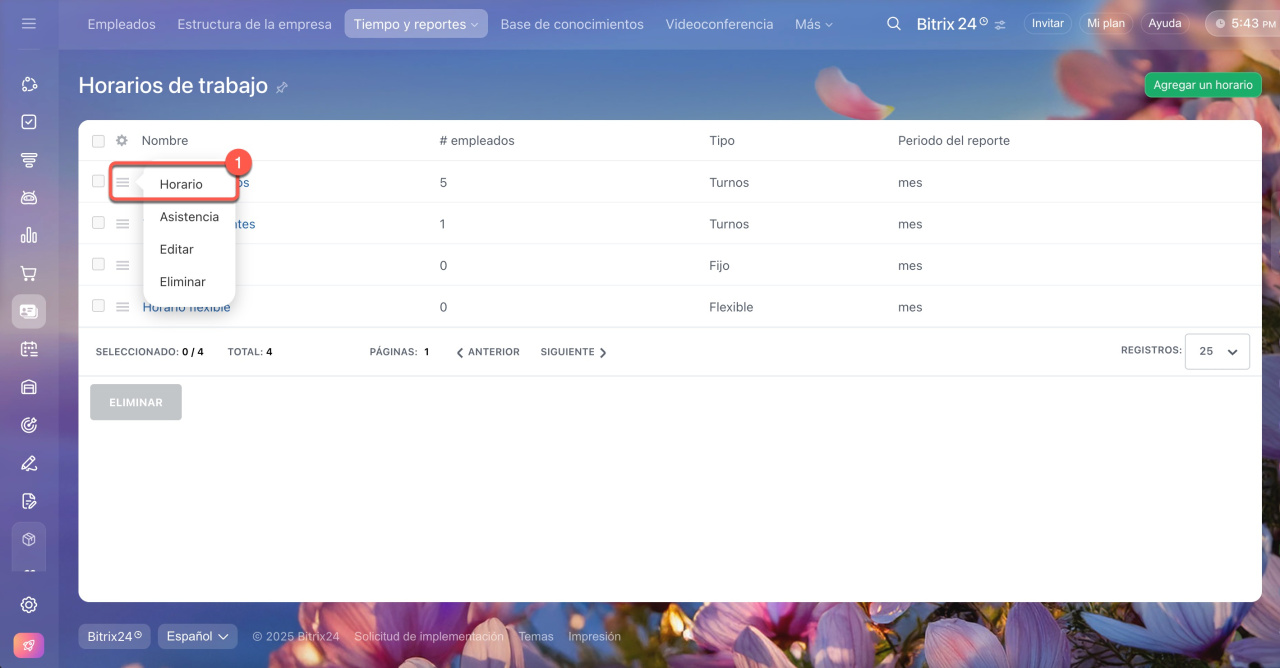Open the calendar icon in the left sidebar
1280x668 pixels.
click(x=29, y=349)
